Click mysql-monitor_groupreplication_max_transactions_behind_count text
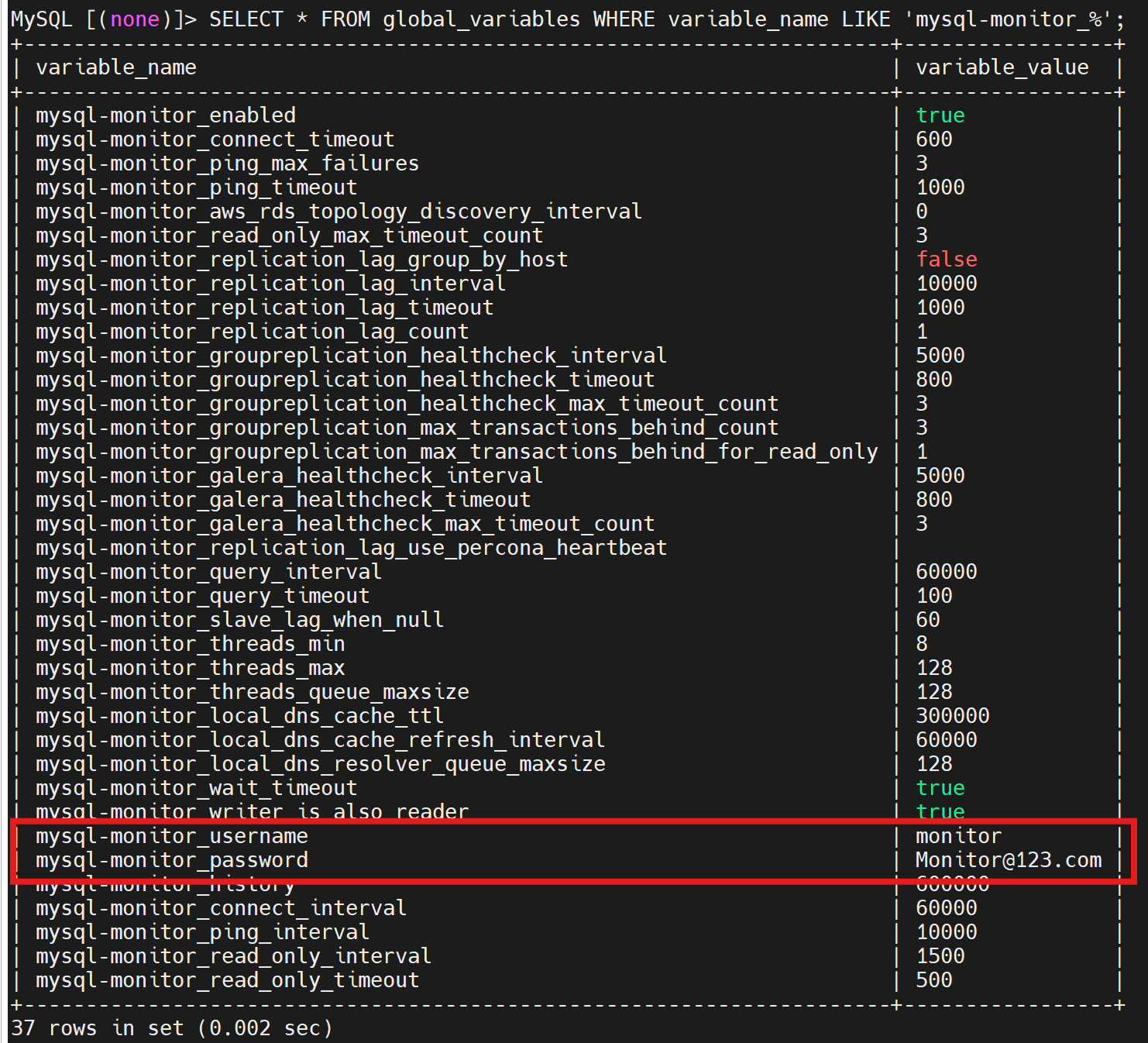This screenshot has height=1043, width=1148. (x=407, y=429)
